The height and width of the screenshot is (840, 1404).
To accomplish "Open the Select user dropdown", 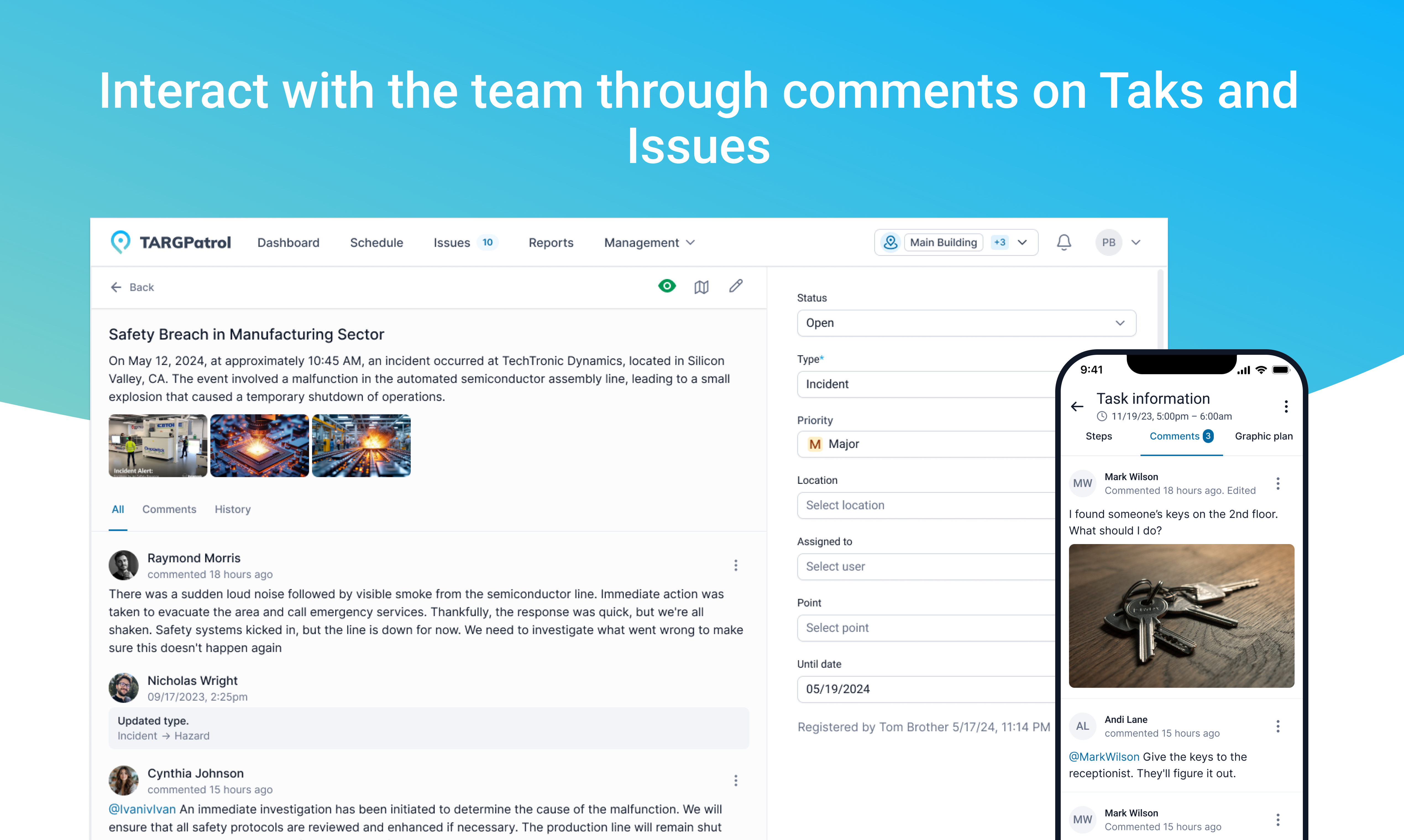I will pos(926,567).
